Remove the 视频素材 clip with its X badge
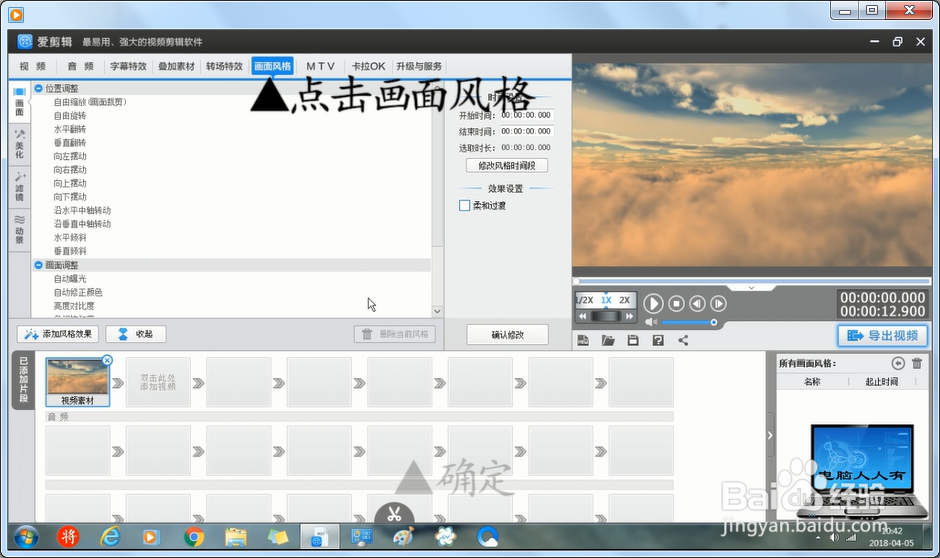940x558 pixels. pos(107,360)
